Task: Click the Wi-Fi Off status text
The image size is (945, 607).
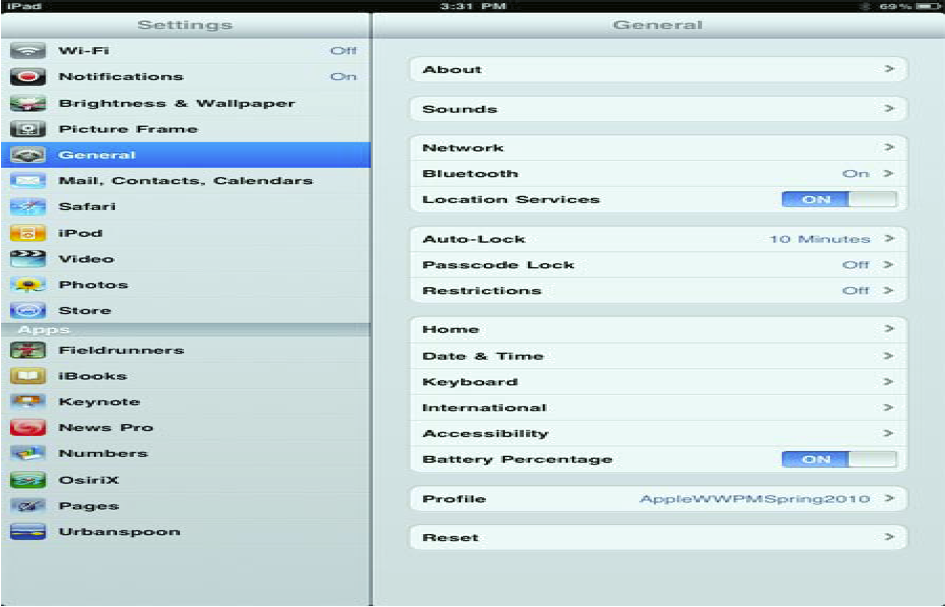Action: pyautogui.click(x=344, y=51)
